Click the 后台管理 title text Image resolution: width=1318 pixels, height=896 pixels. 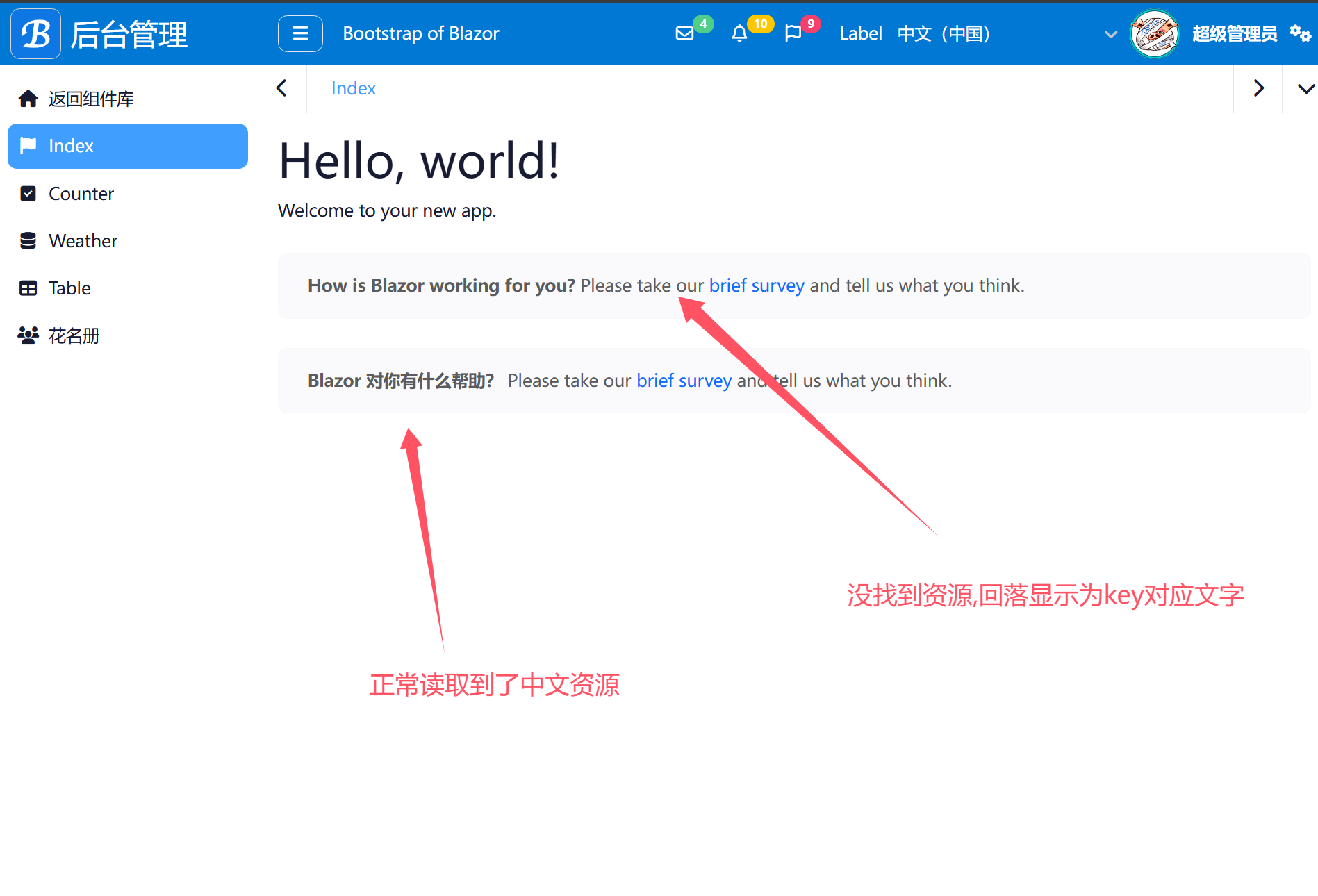[x=129, y=34]
